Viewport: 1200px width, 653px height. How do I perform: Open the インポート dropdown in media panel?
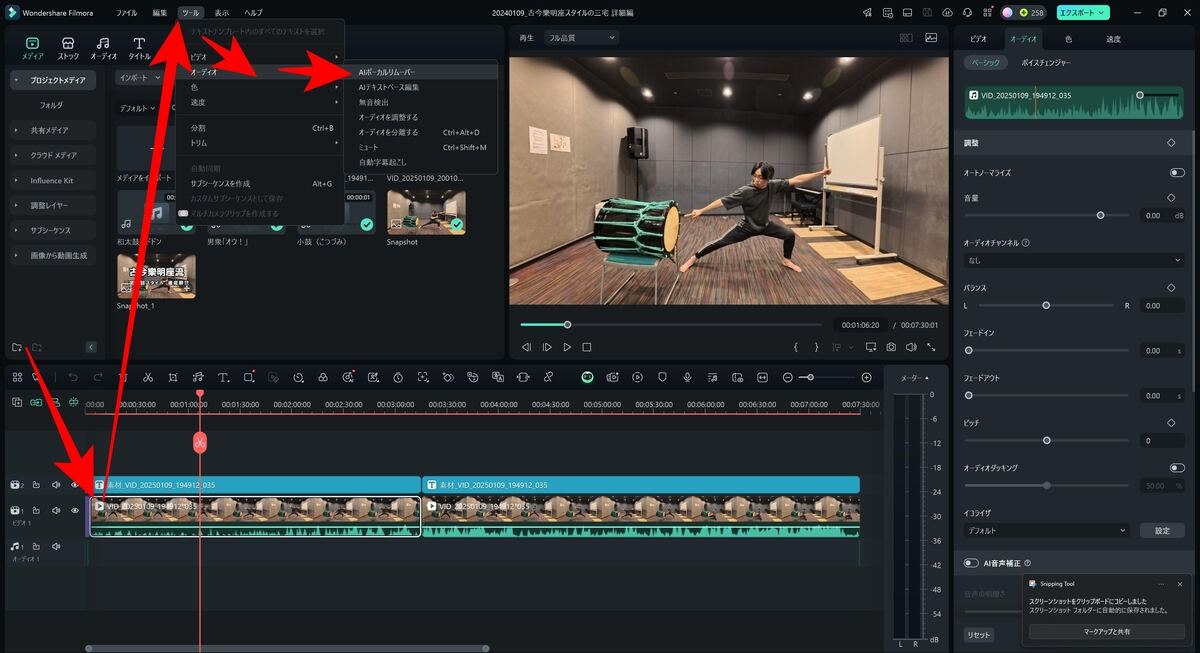pyautogui.click(x=138, y=77)
